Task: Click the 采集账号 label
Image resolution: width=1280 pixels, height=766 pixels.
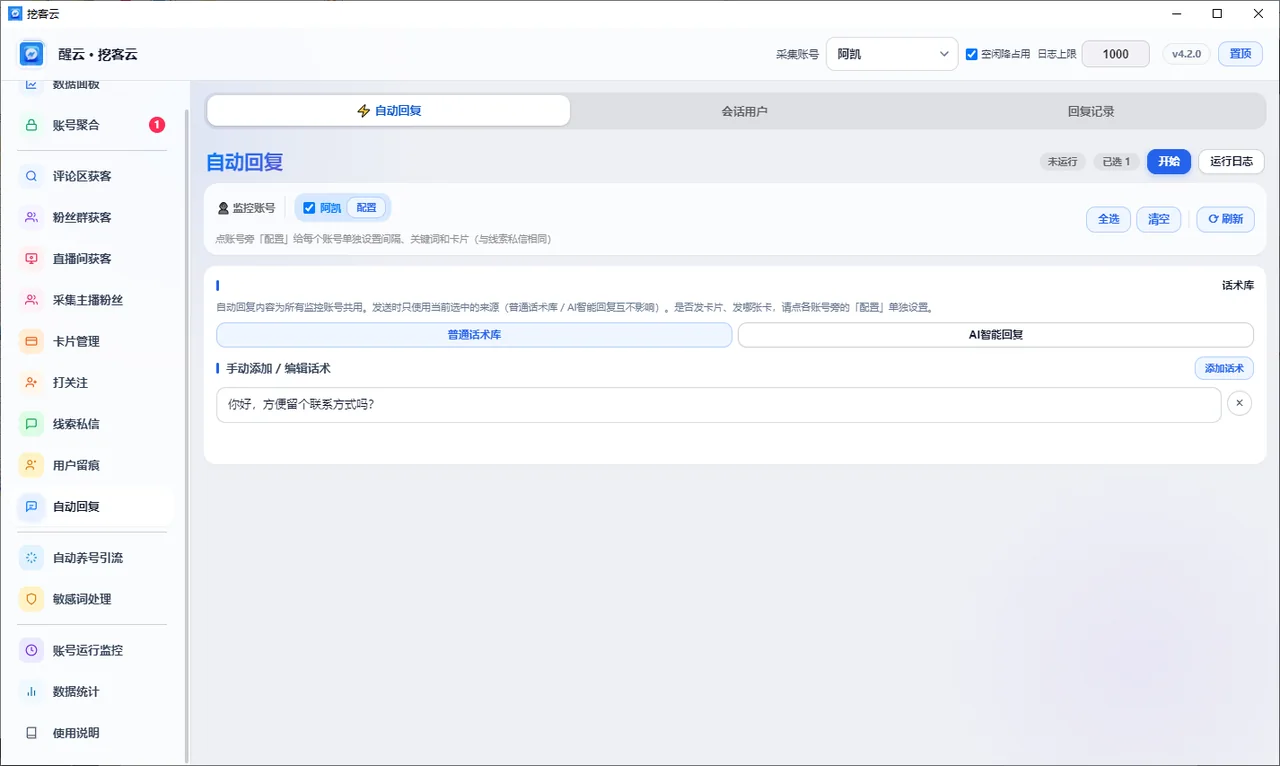Action: [x=797, y=54]
